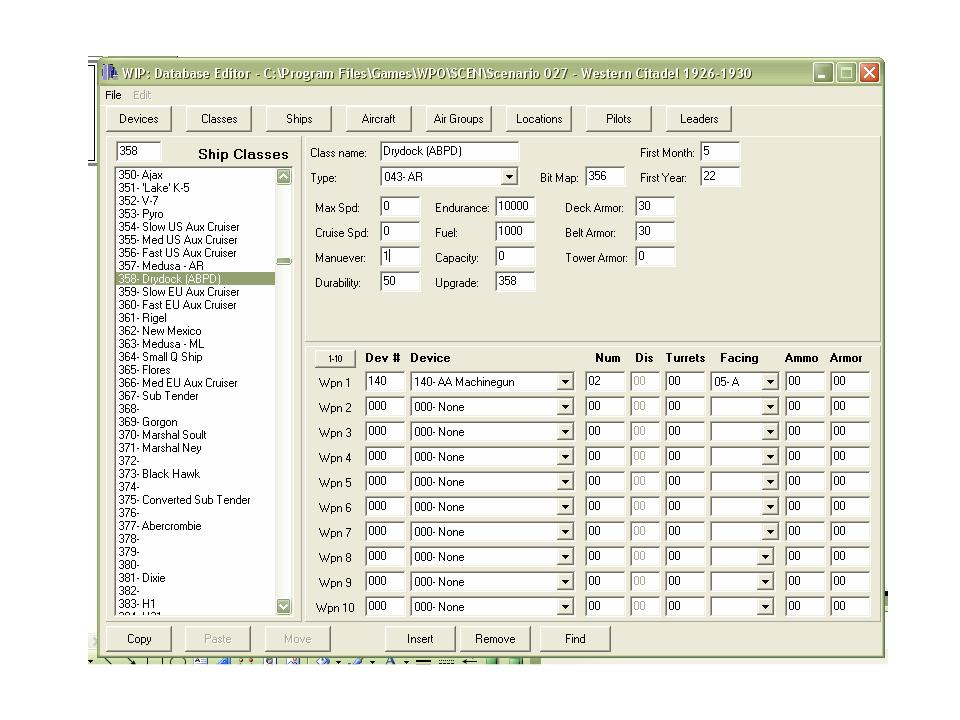960x720 pixels.
Task: Click the Upgrade input field
Action: point(515,282)
